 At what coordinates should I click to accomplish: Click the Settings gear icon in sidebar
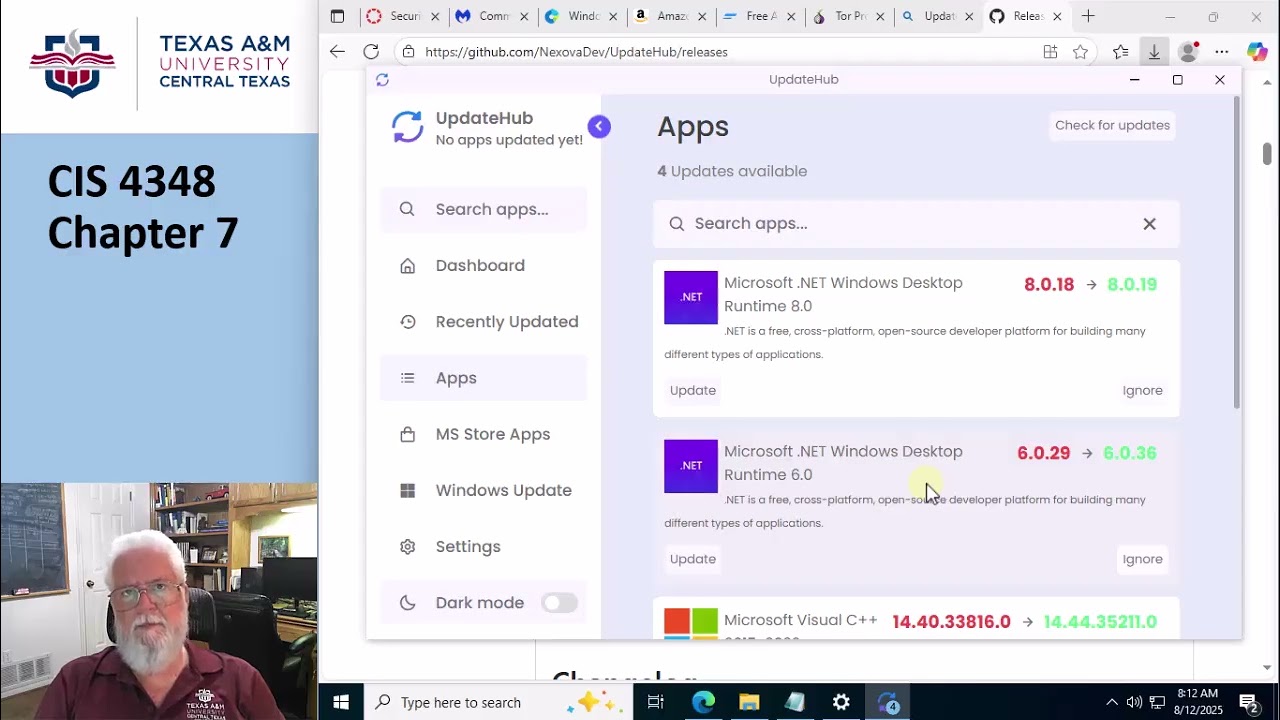(407, 547)
